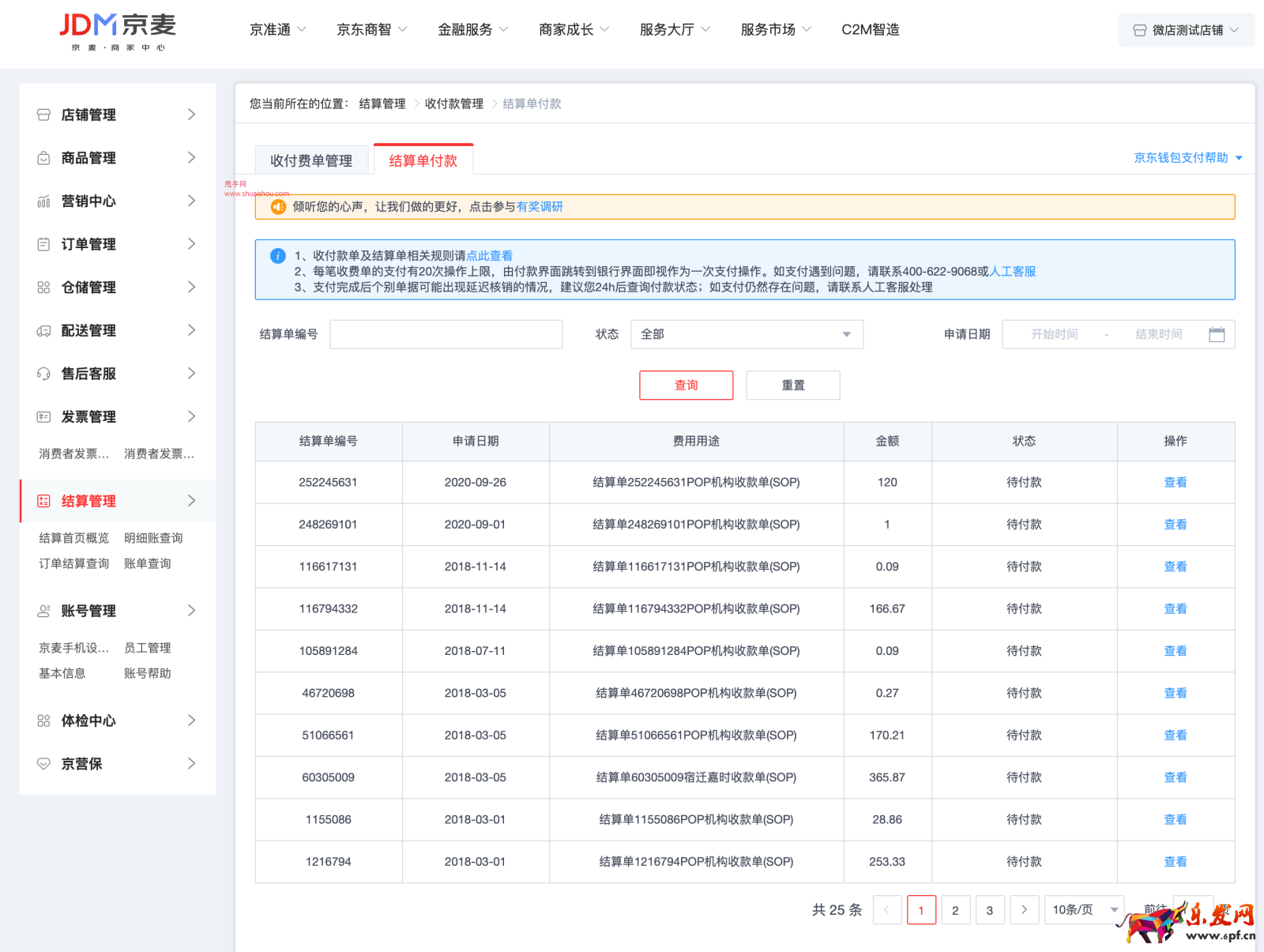This screenshot has height=952, width=1264.
Task: Click the 京营保 shield icon
Action: click(x=43, y=763)
